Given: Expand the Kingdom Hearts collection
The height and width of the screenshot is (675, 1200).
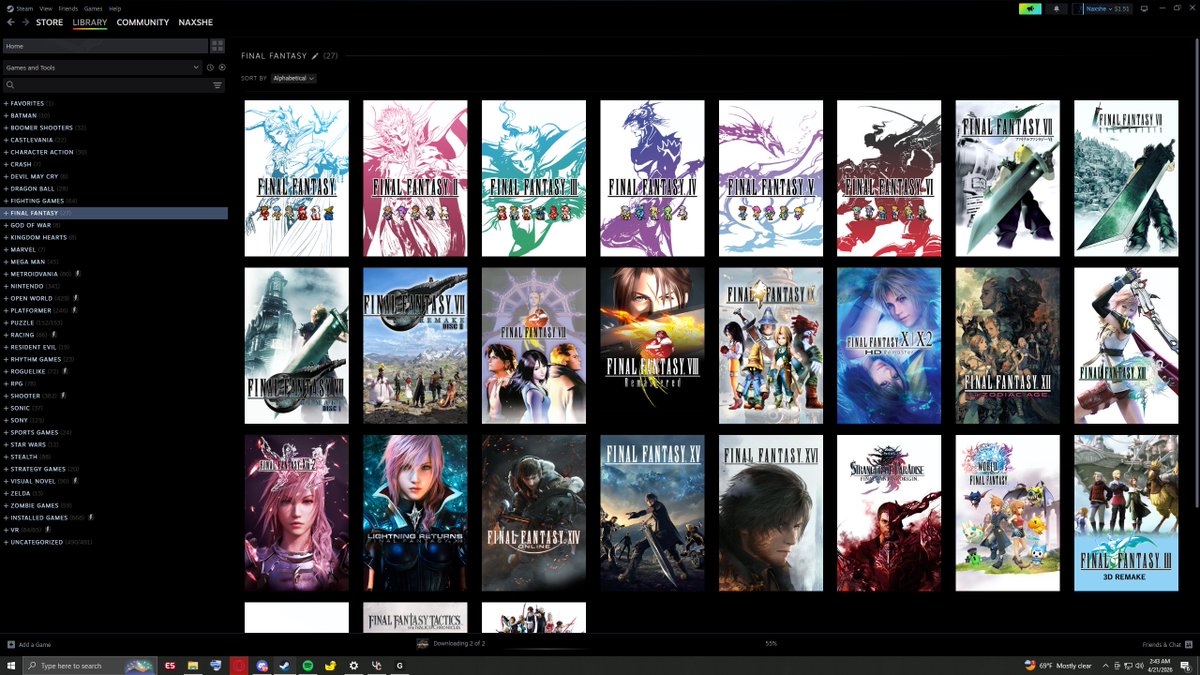Looking at the screenshot, I should (6, 237).
